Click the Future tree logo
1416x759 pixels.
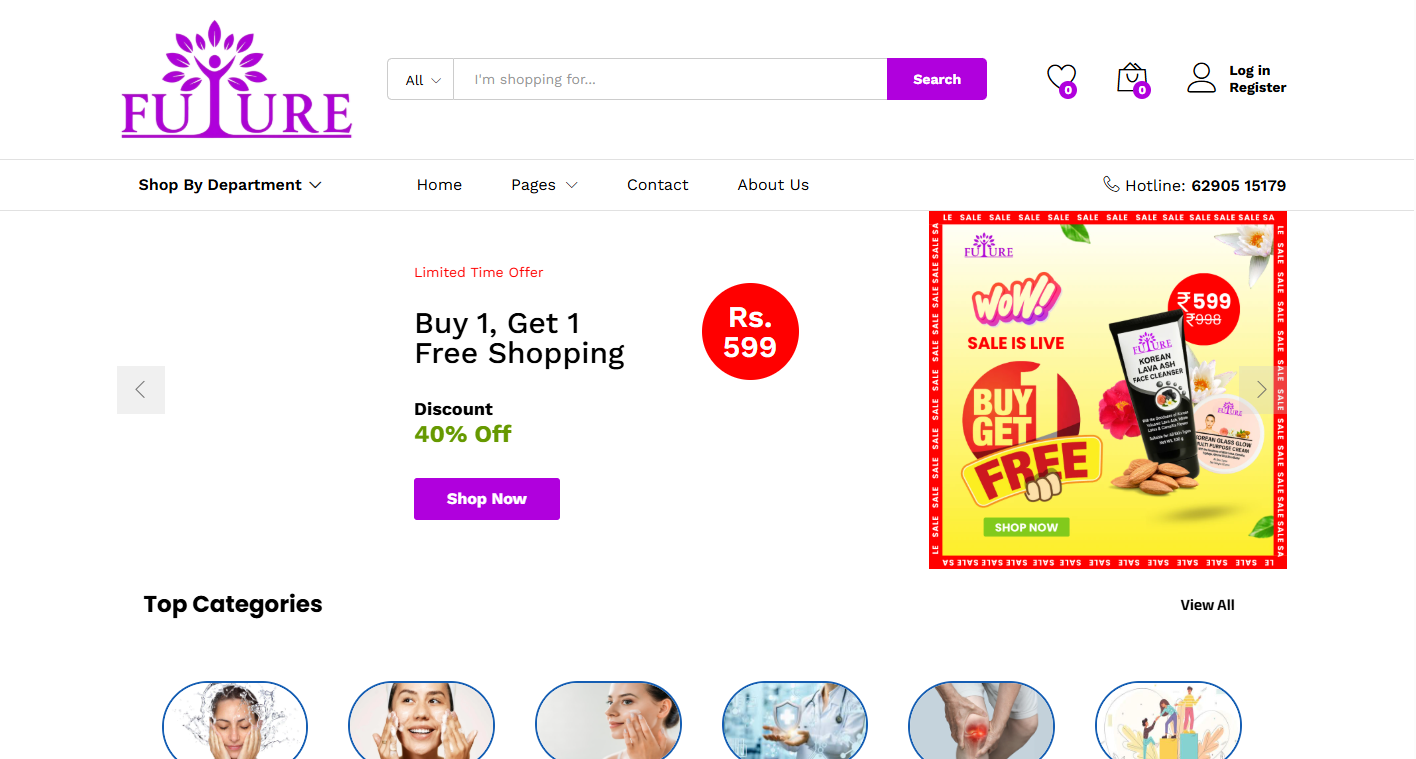tap(236, 79)
